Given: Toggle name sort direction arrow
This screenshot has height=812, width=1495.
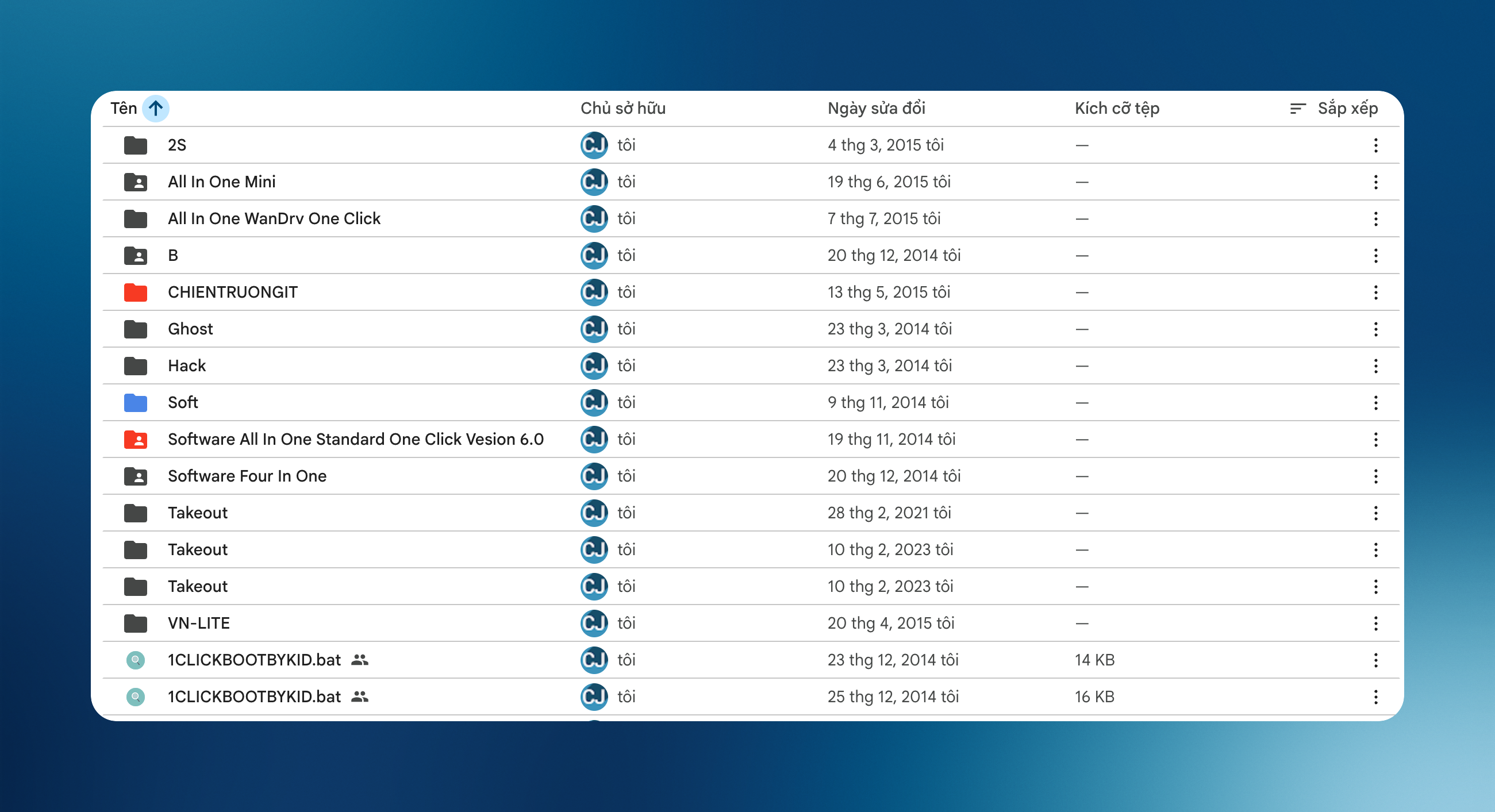Looking at the screenshot, I should pos(156,108).
